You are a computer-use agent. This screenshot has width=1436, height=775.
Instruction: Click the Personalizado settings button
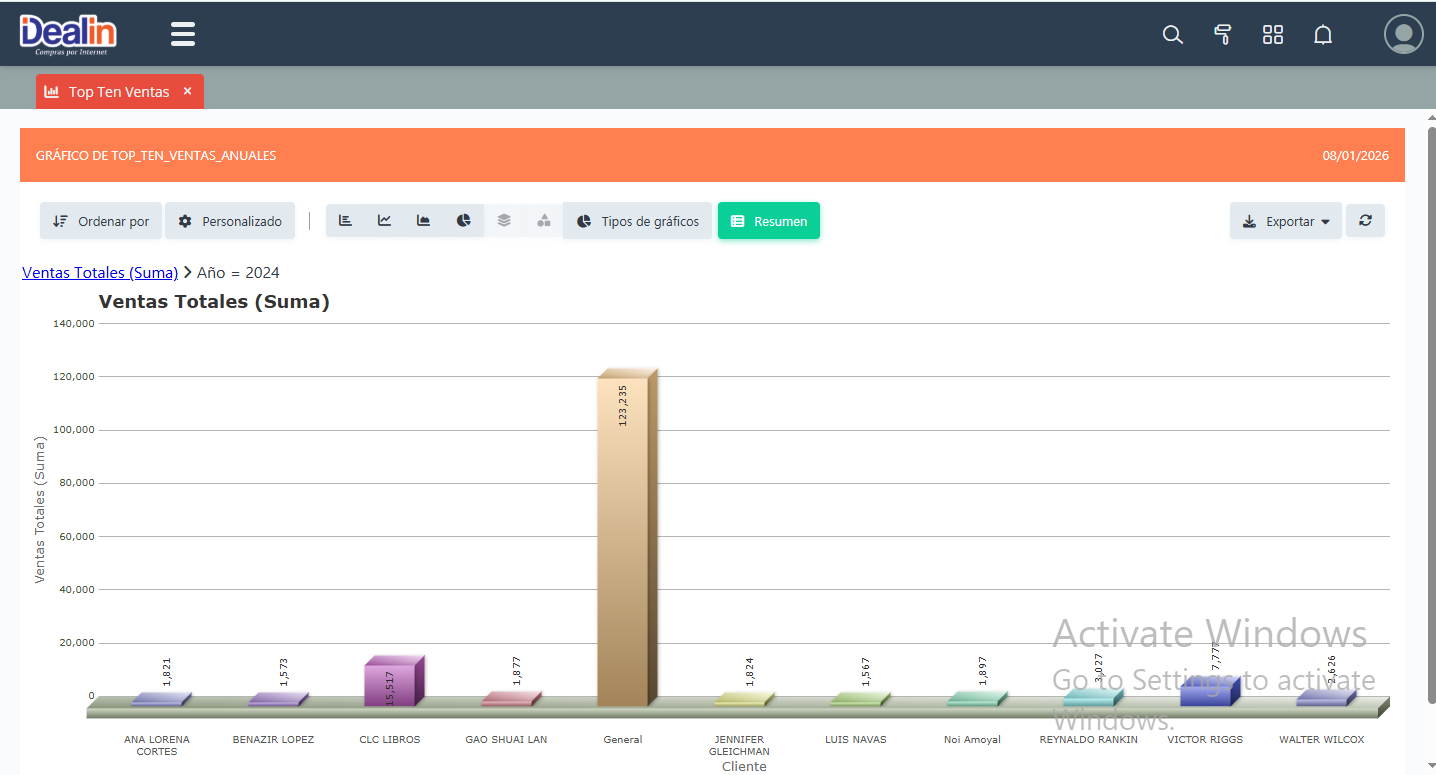pos(230,221)
